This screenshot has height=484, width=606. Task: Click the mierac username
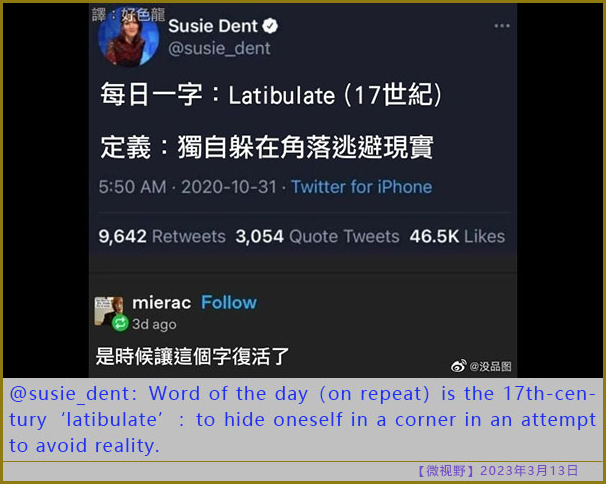pyautogui.click(x=162, y=303)
